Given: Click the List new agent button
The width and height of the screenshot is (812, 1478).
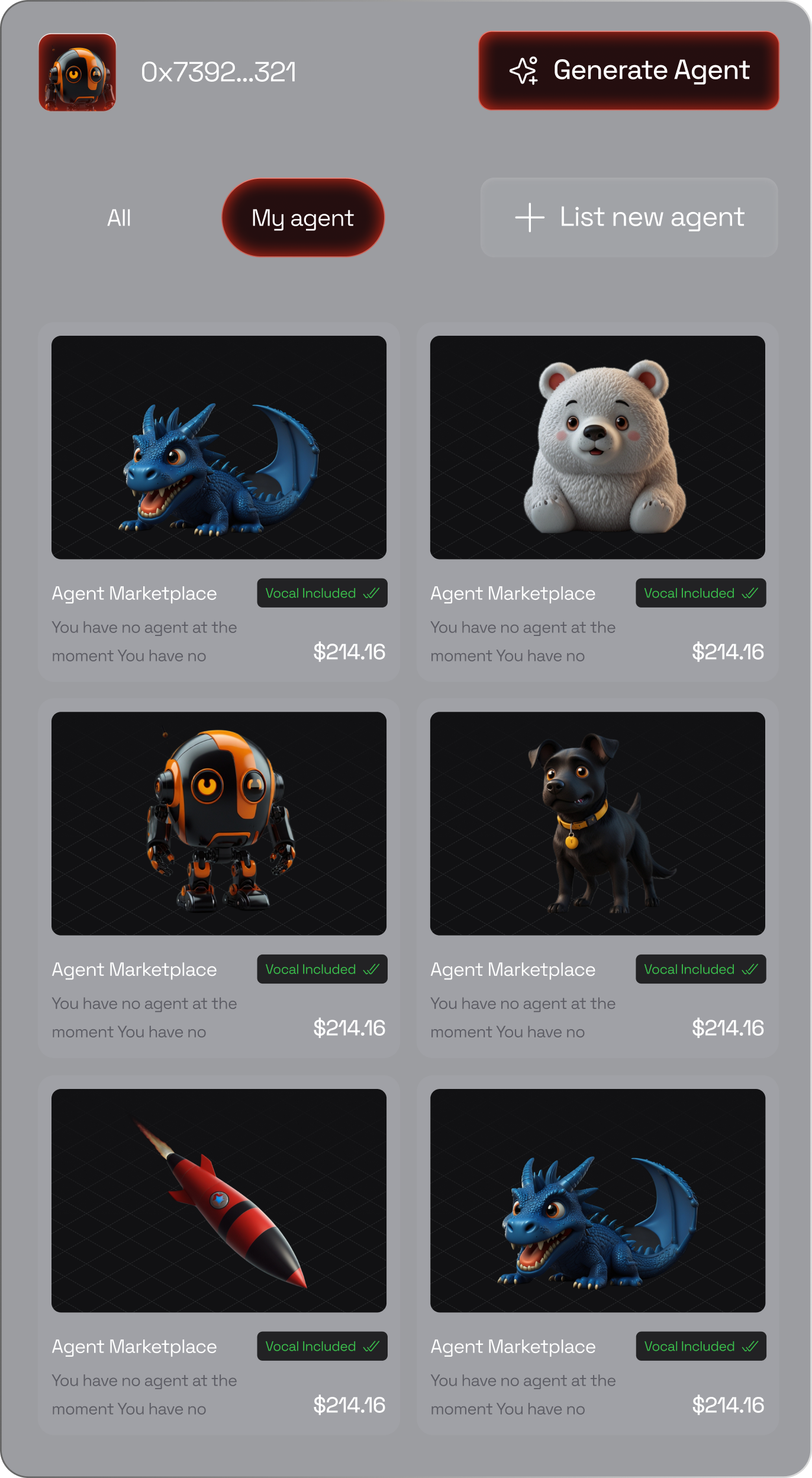Looking at the screenshot, I should tap(629, 217).
